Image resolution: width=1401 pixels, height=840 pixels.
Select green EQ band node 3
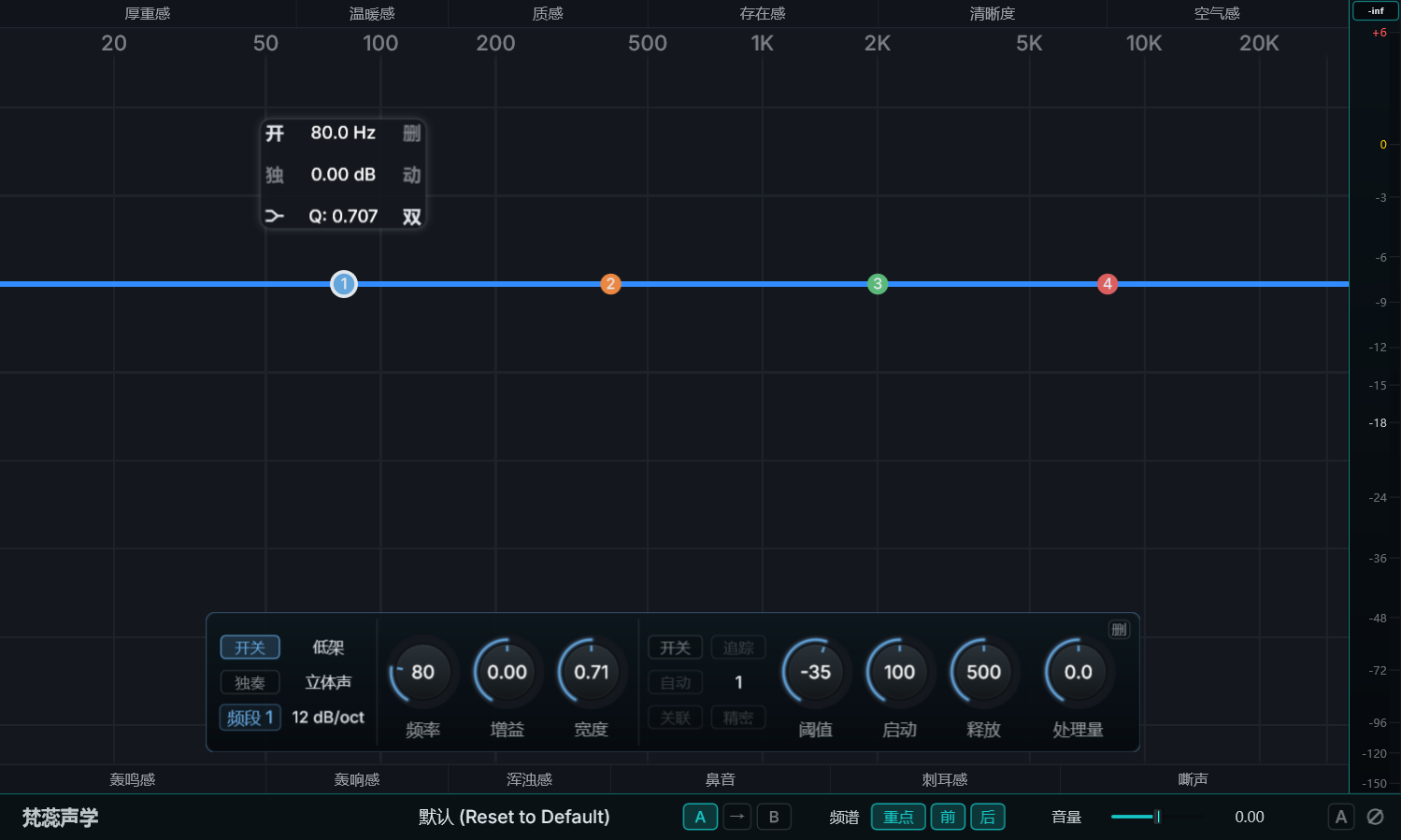pos(877,284)
